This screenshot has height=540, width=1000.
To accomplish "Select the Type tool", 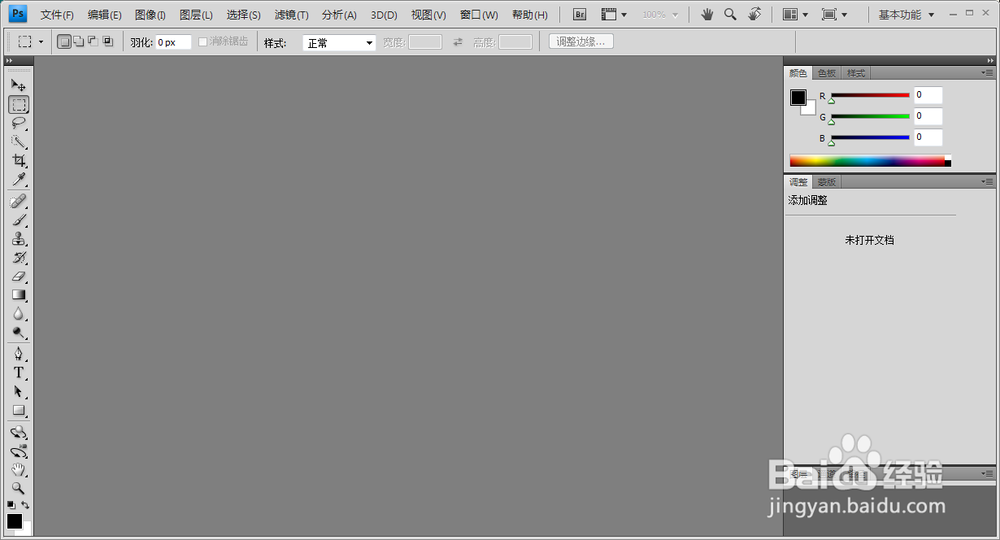I will coord(18,373).
